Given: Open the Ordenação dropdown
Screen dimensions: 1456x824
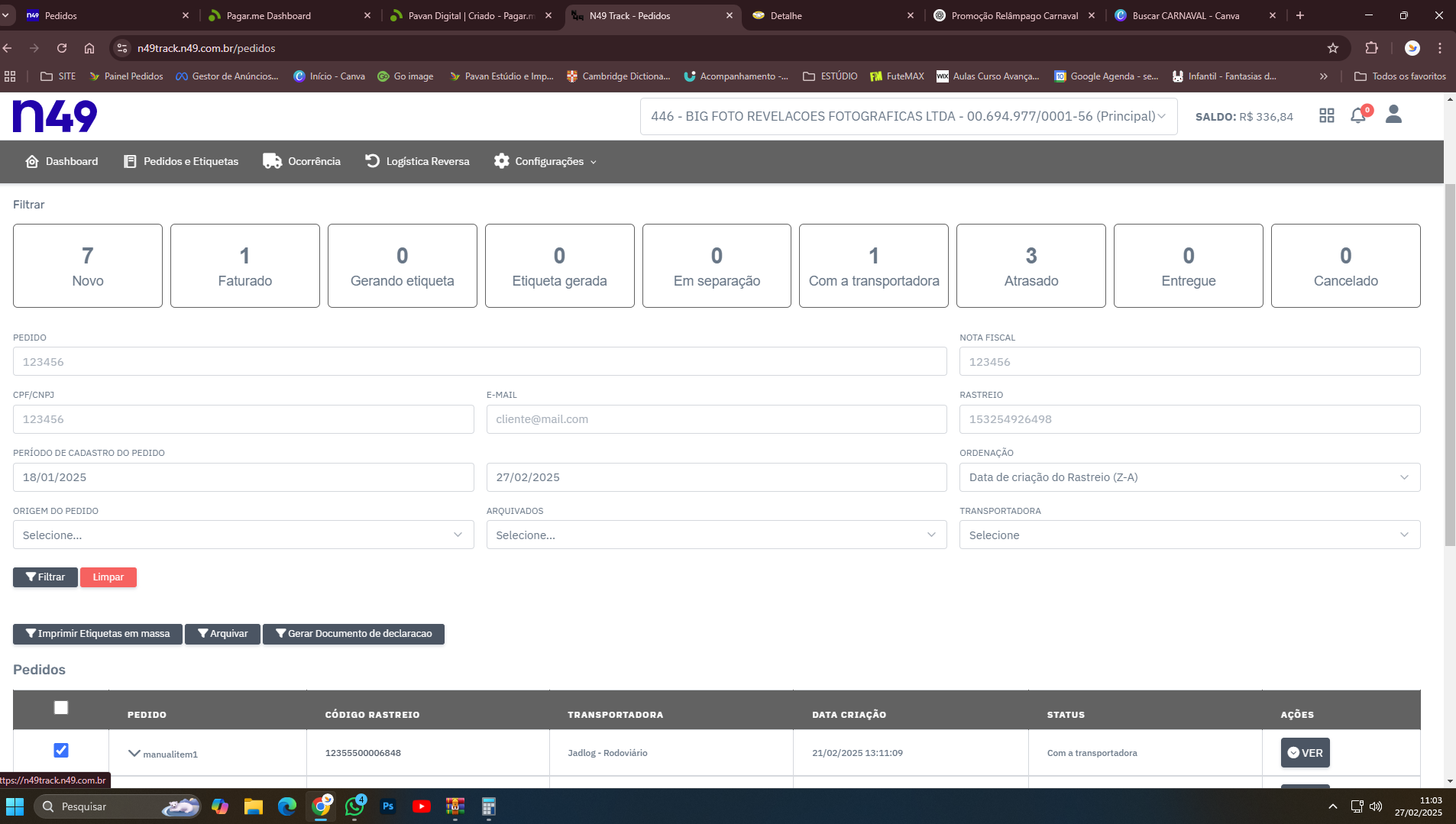Looking at the screenshot, I should 1189,477.
